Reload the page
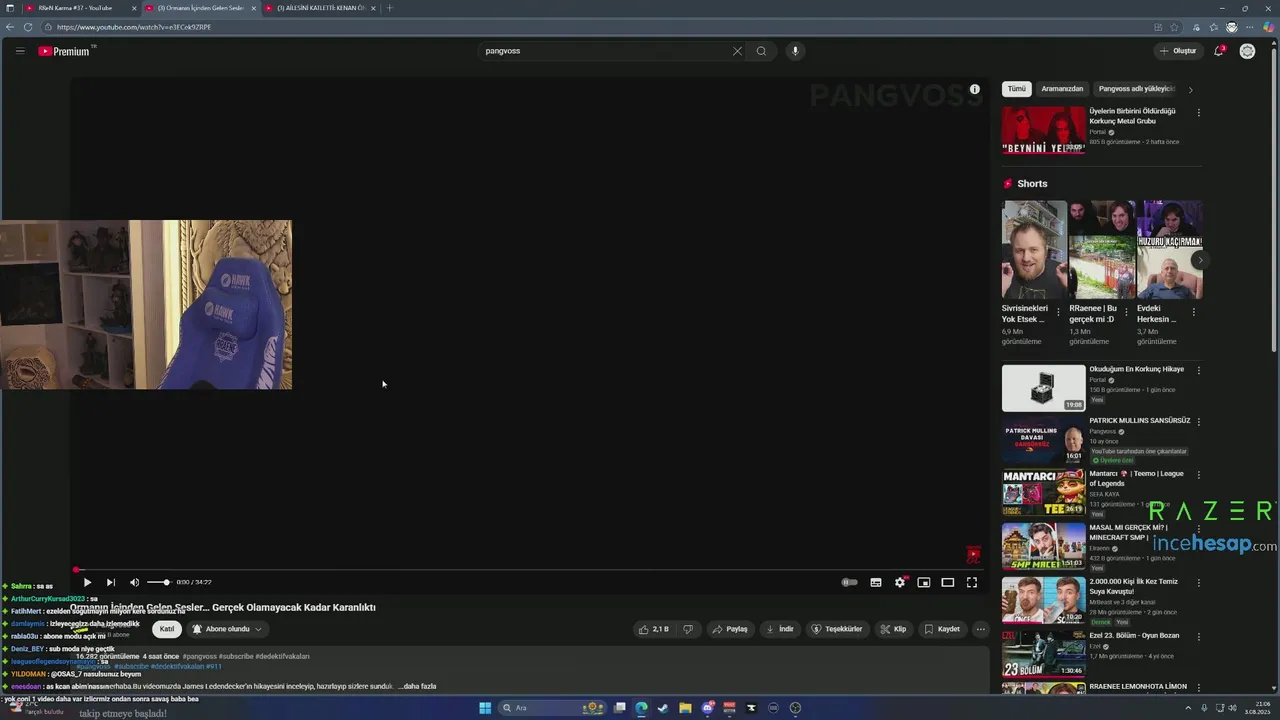 (x=27, y=27)
